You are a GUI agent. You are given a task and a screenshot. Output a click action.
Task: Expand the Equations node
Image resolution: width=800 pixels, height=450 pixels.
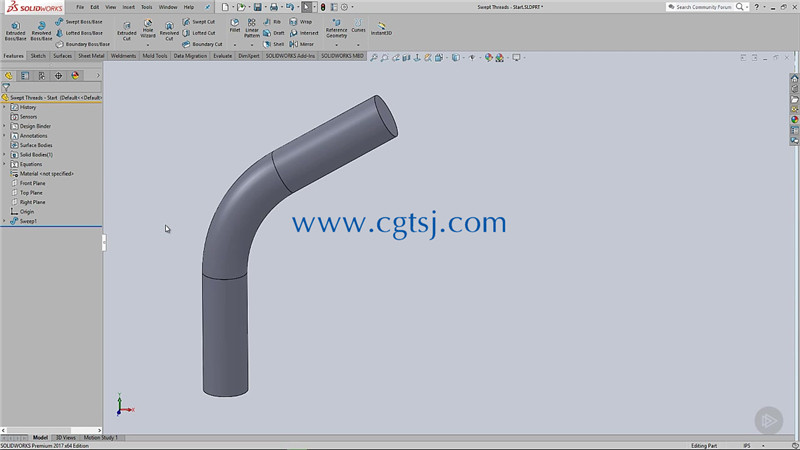click(x=5, y=164)
